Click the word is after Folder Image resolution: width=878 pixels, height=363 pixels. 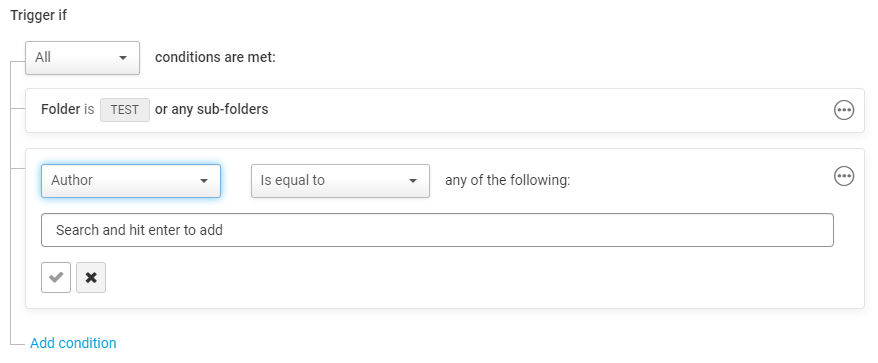click(x=89, y=109)
